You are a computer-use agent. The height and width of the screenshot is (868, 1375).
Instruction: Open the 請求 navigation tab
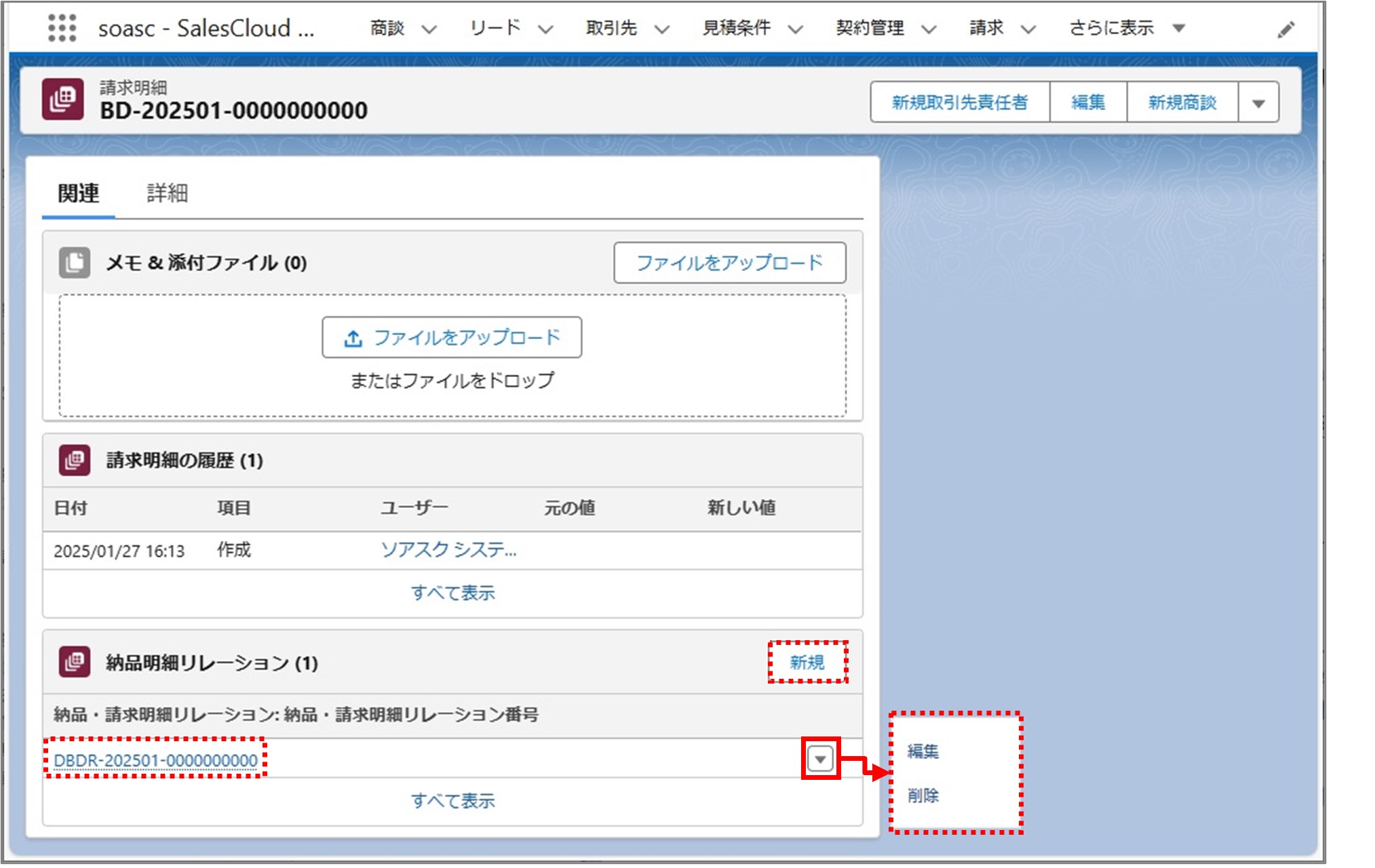986,28
